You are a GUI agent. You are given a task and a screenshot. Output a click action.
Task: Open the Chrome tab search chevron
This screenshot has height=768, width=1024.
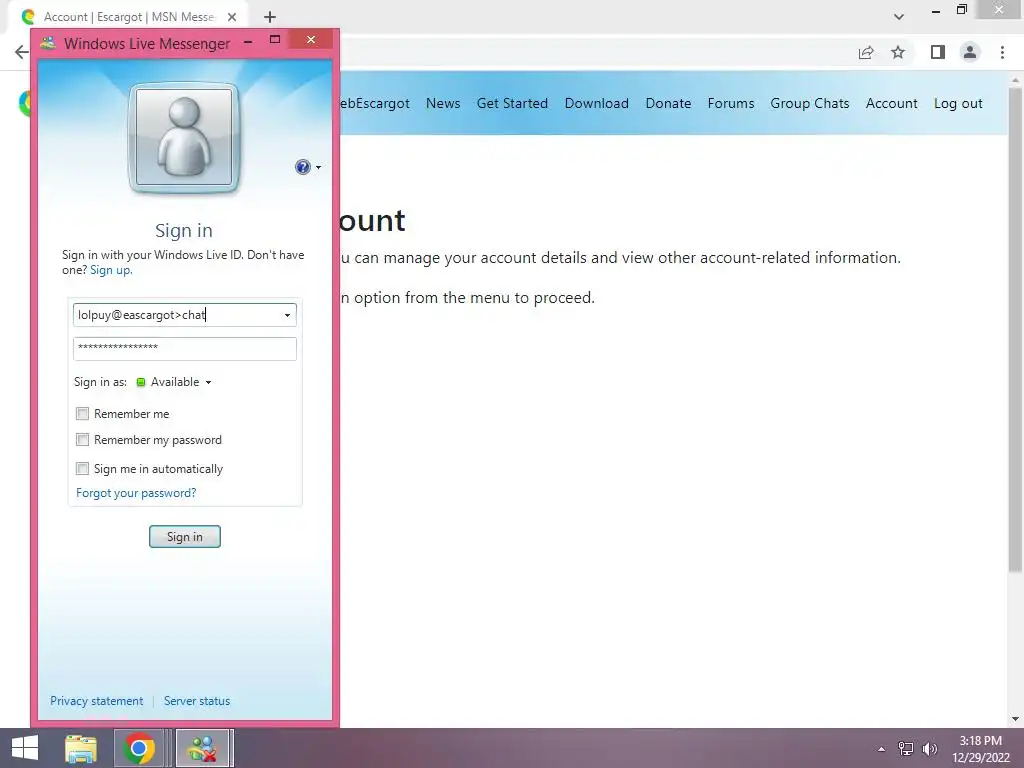tap(899, 17)
